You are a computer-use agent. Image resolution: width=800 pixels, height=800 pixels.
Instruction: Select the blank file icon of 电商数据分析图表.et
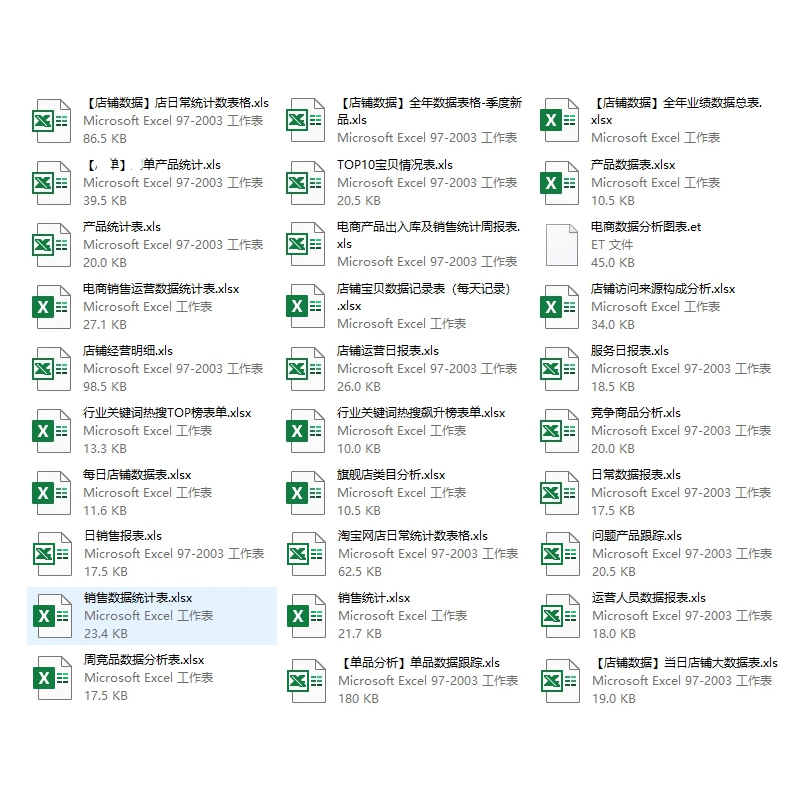pos(562,245)
